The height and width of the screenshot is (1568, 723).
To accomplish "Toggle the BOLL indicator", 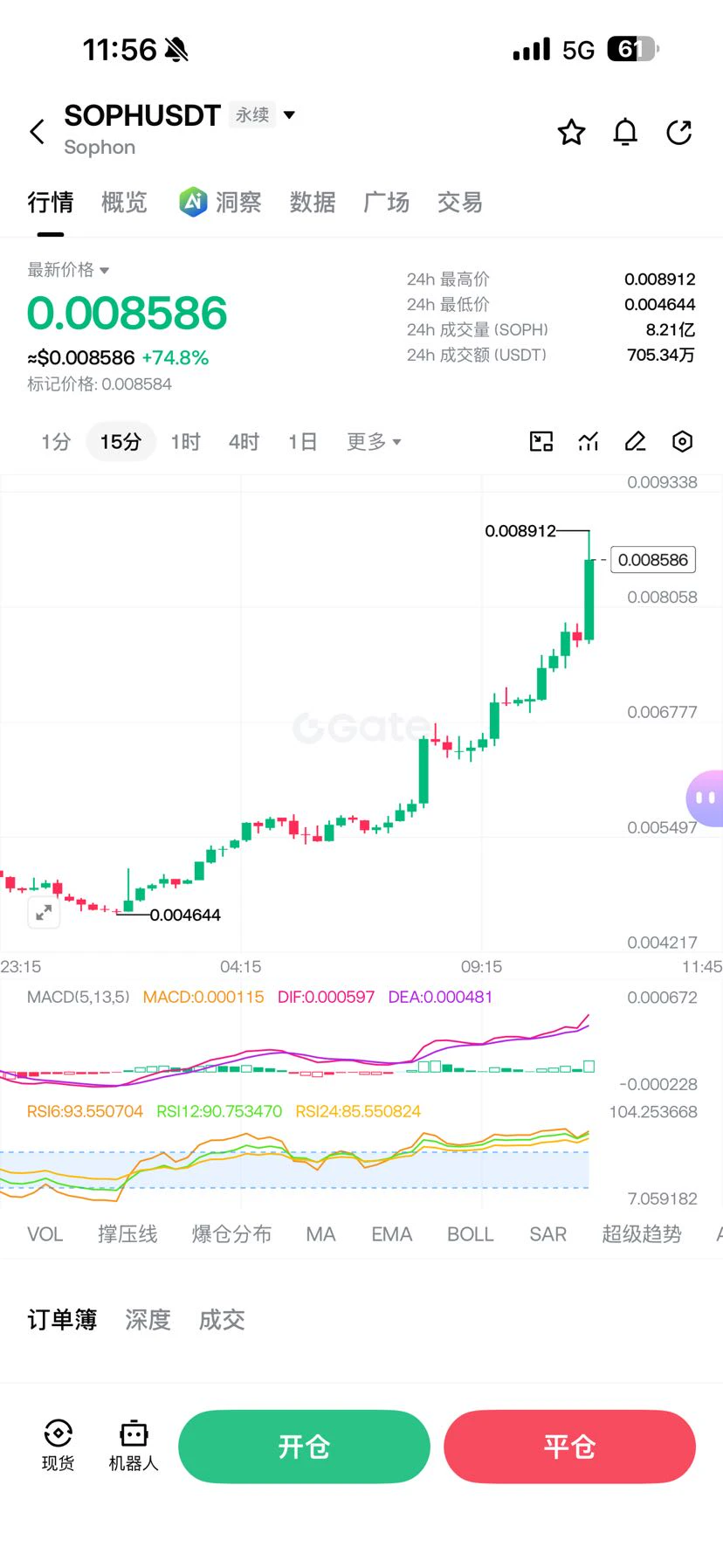I will pos(470,1234).
